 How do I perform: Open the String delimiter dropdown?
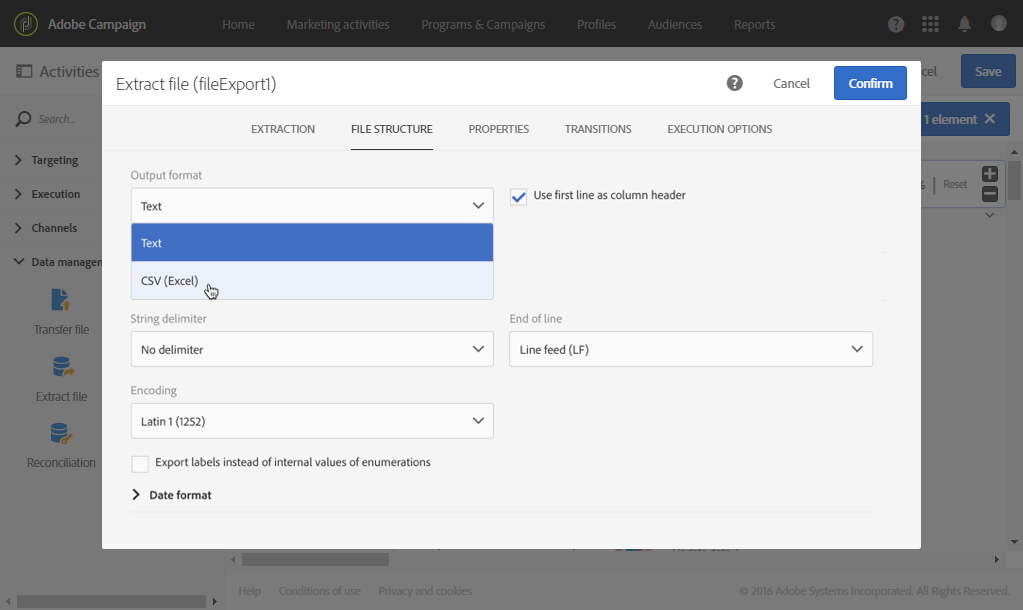(311, 350)
